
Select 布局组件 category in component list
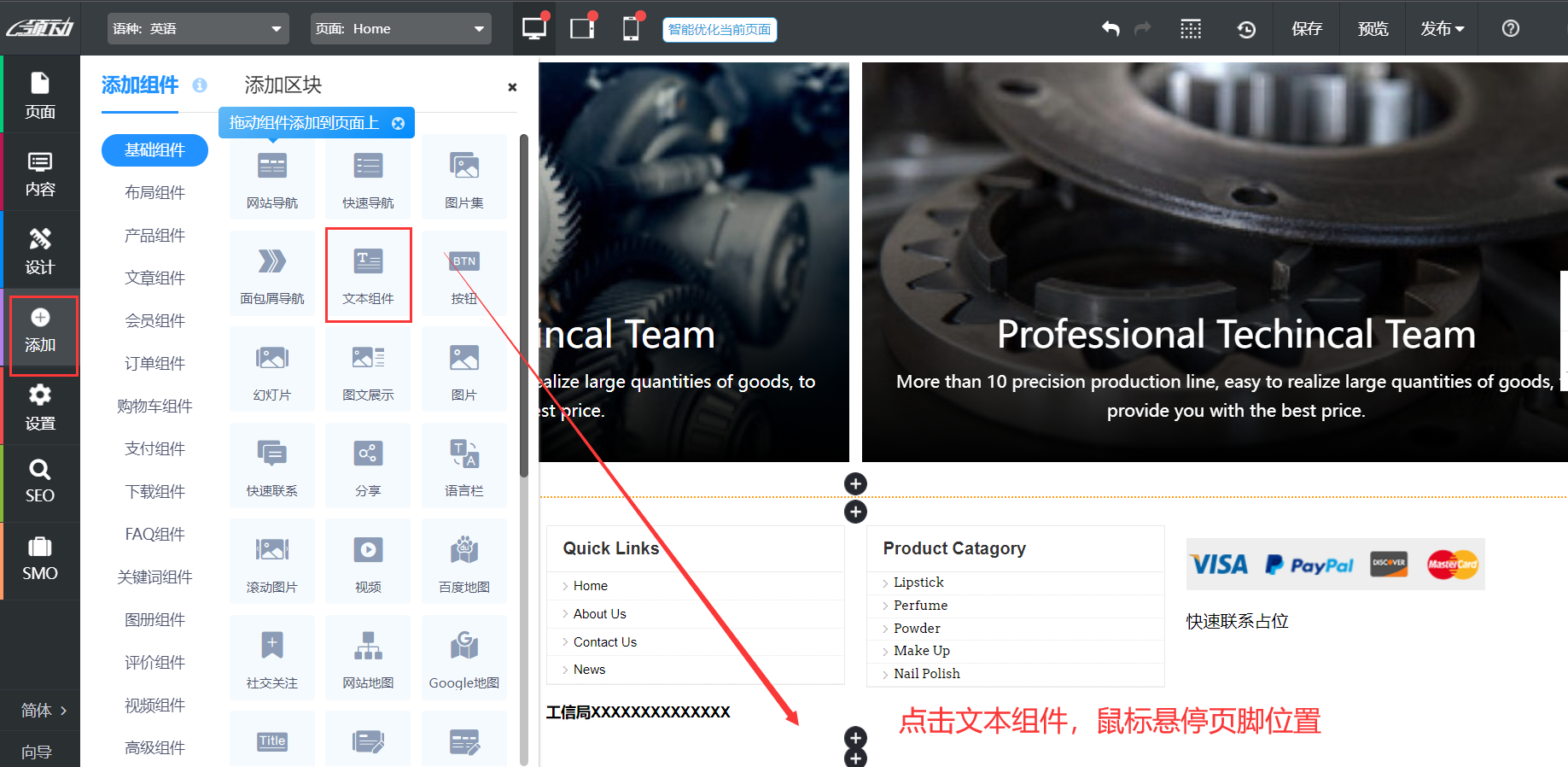click(154, 193)
